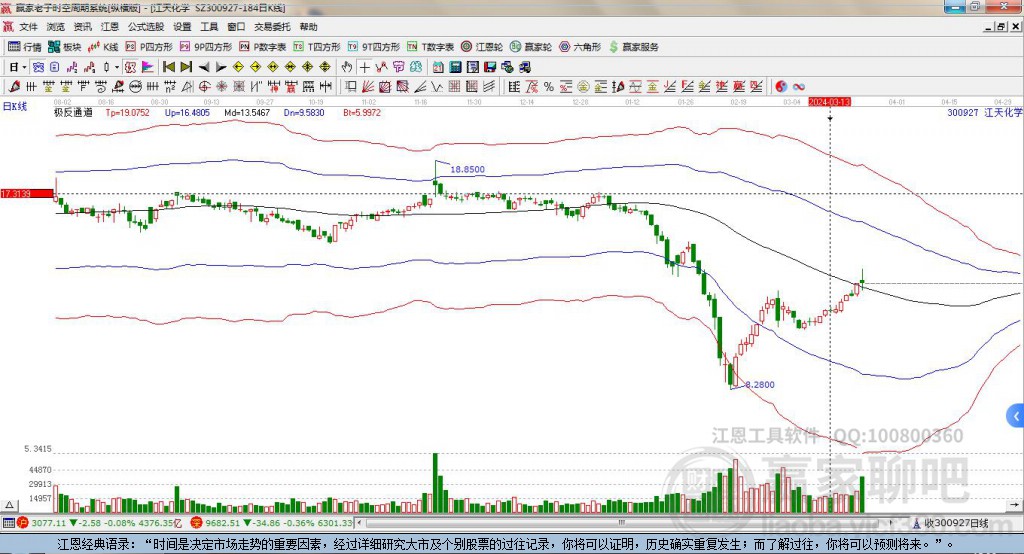
Task: Click the gold coin circle icon
Action: point(583,86)
